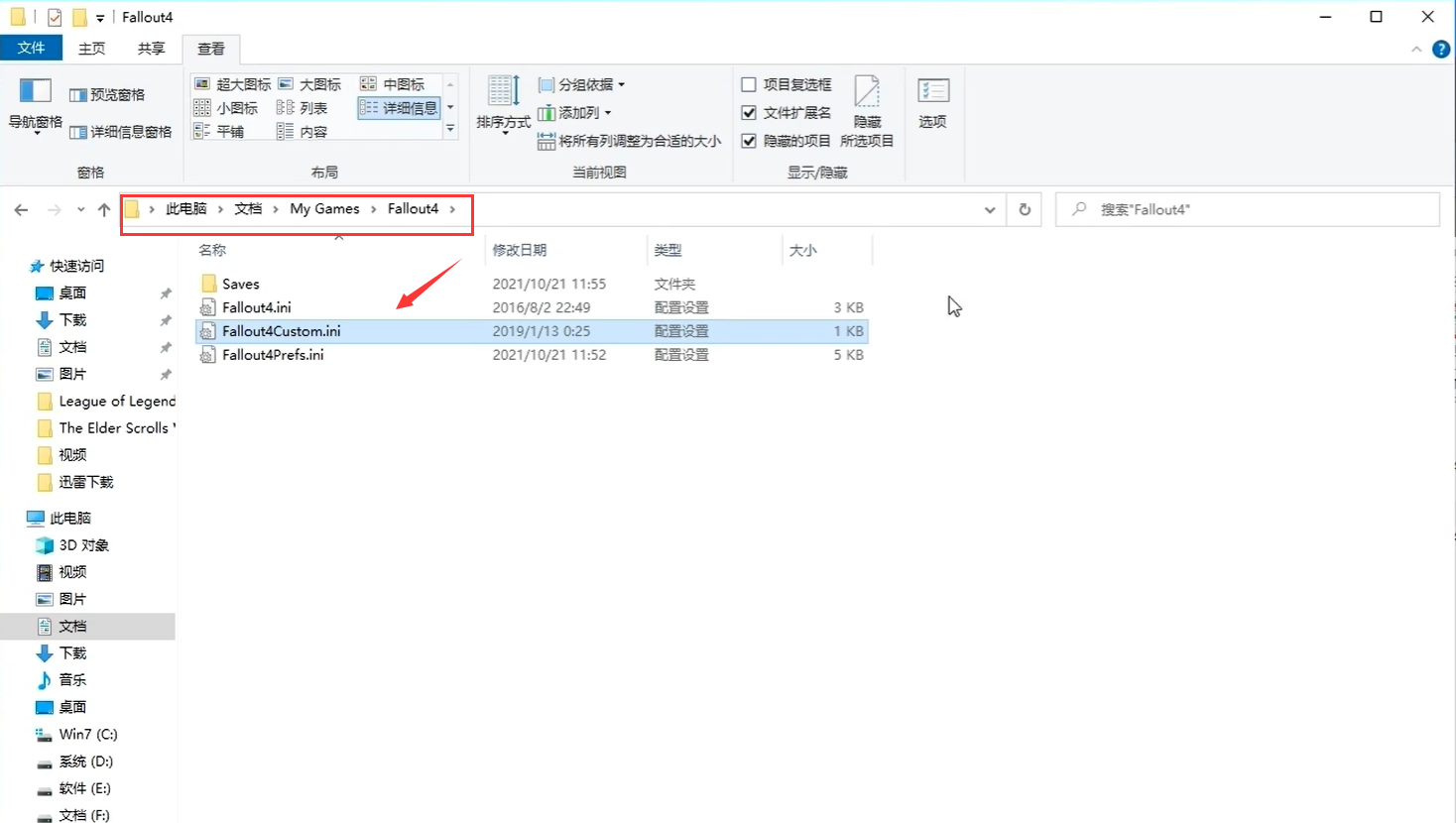Viewport: 1456px width, 823px height.
Task: Expand the layout gallery more arrow
Action: coord(450,129)
